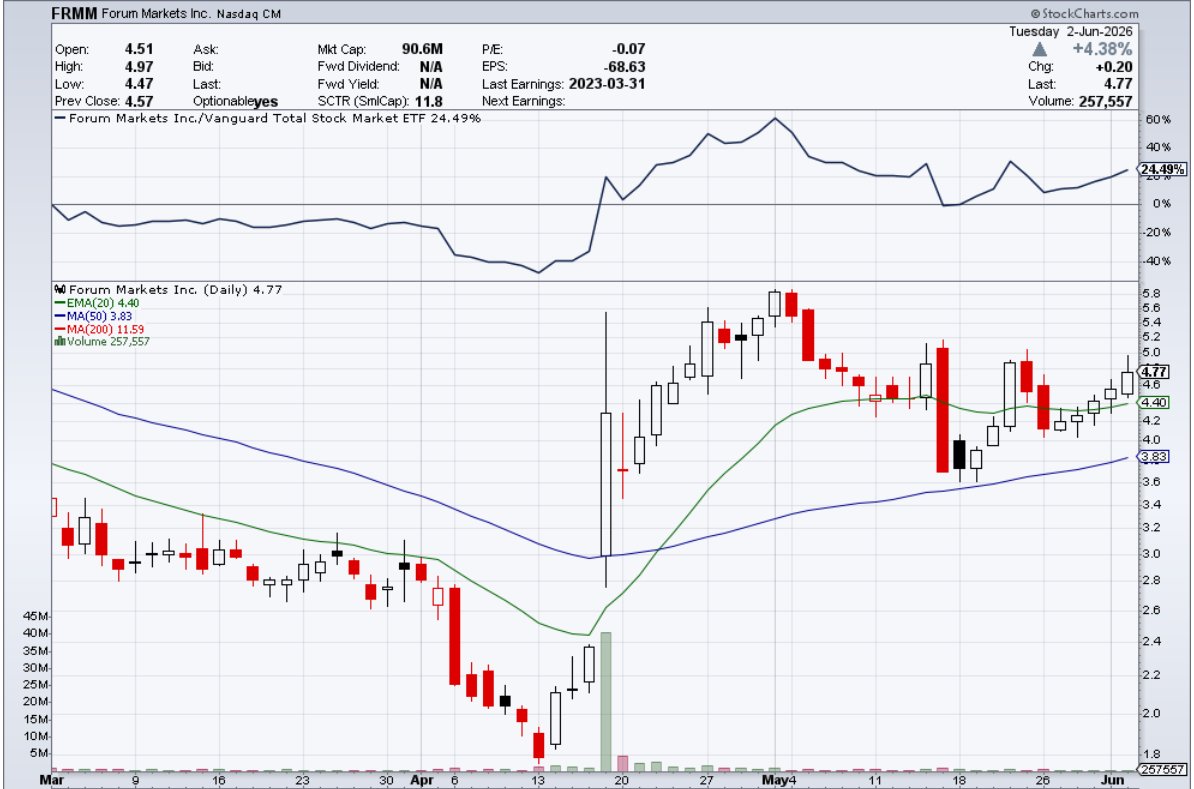Viewport: 1194px width, 789px height.
Task: Click the boxed 3.83 MA label on price axis
Action: pos(1154,457)
